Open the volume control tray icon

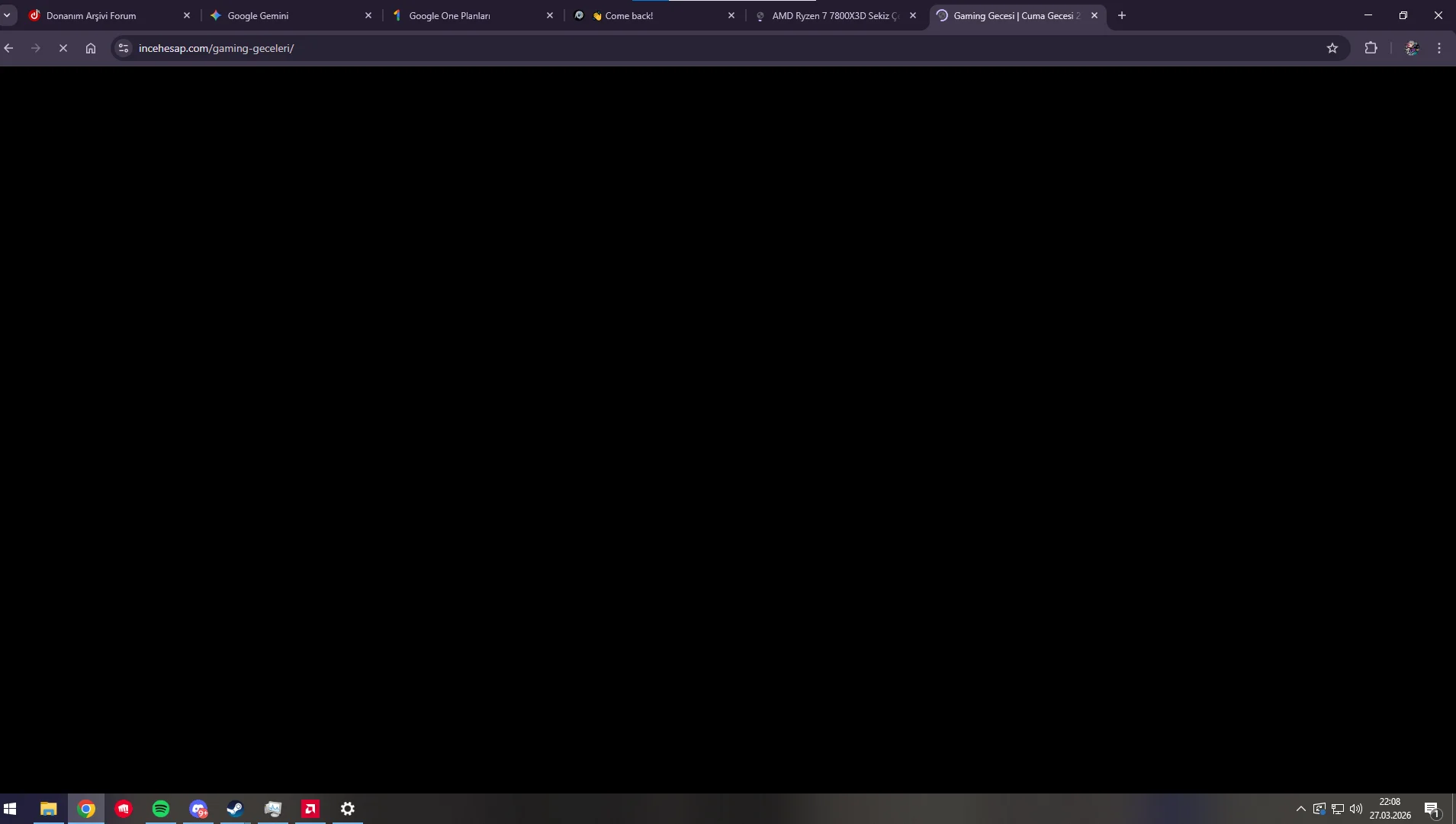click(1356, 809)
